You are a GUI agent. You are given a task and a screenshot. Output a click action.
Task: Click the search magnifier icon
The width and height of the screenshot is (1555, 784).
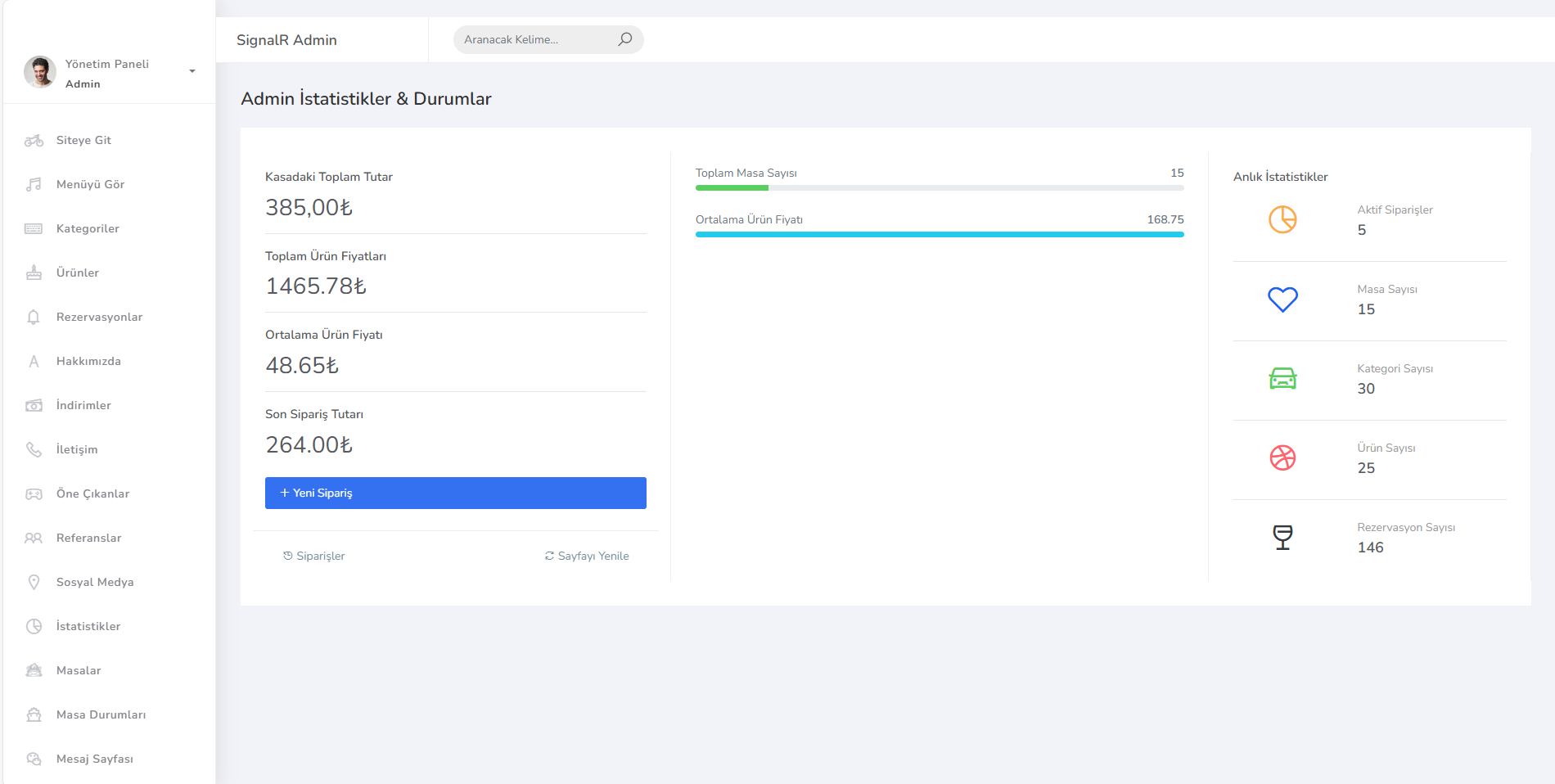(624, 39)
